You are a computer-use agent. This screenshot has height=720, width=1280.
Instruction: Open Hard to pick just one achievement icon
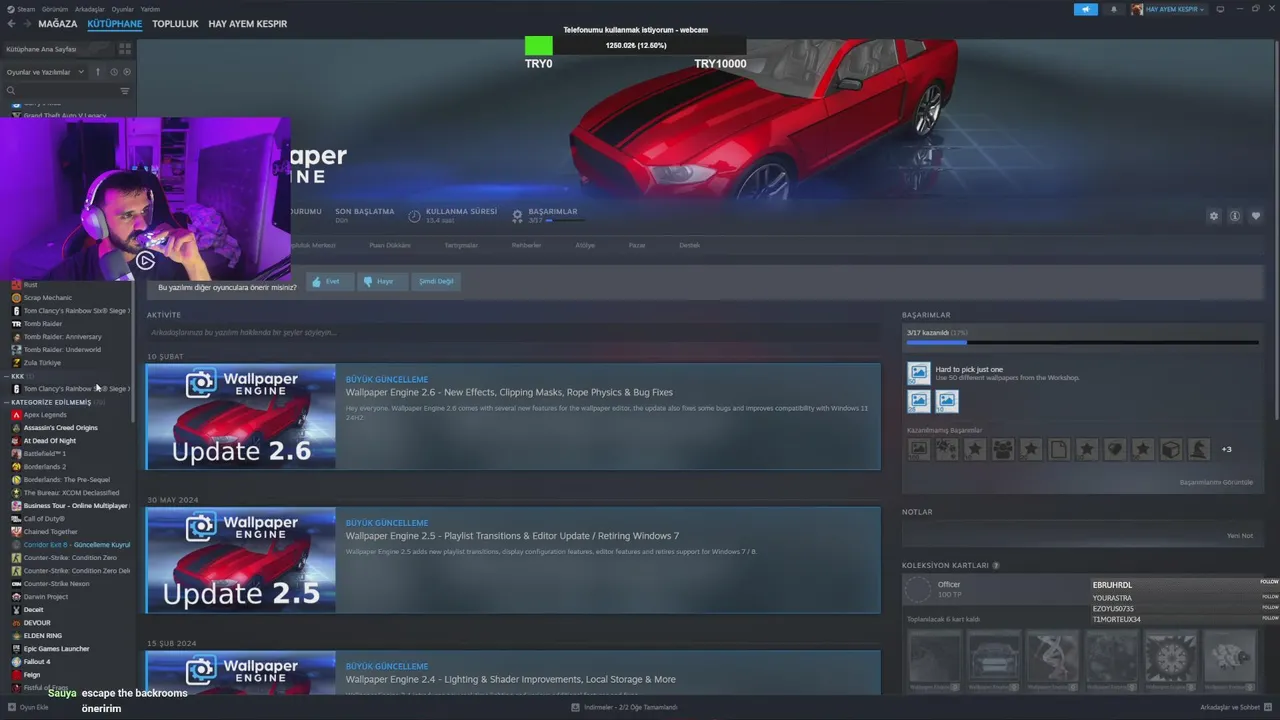coord(918,373)
